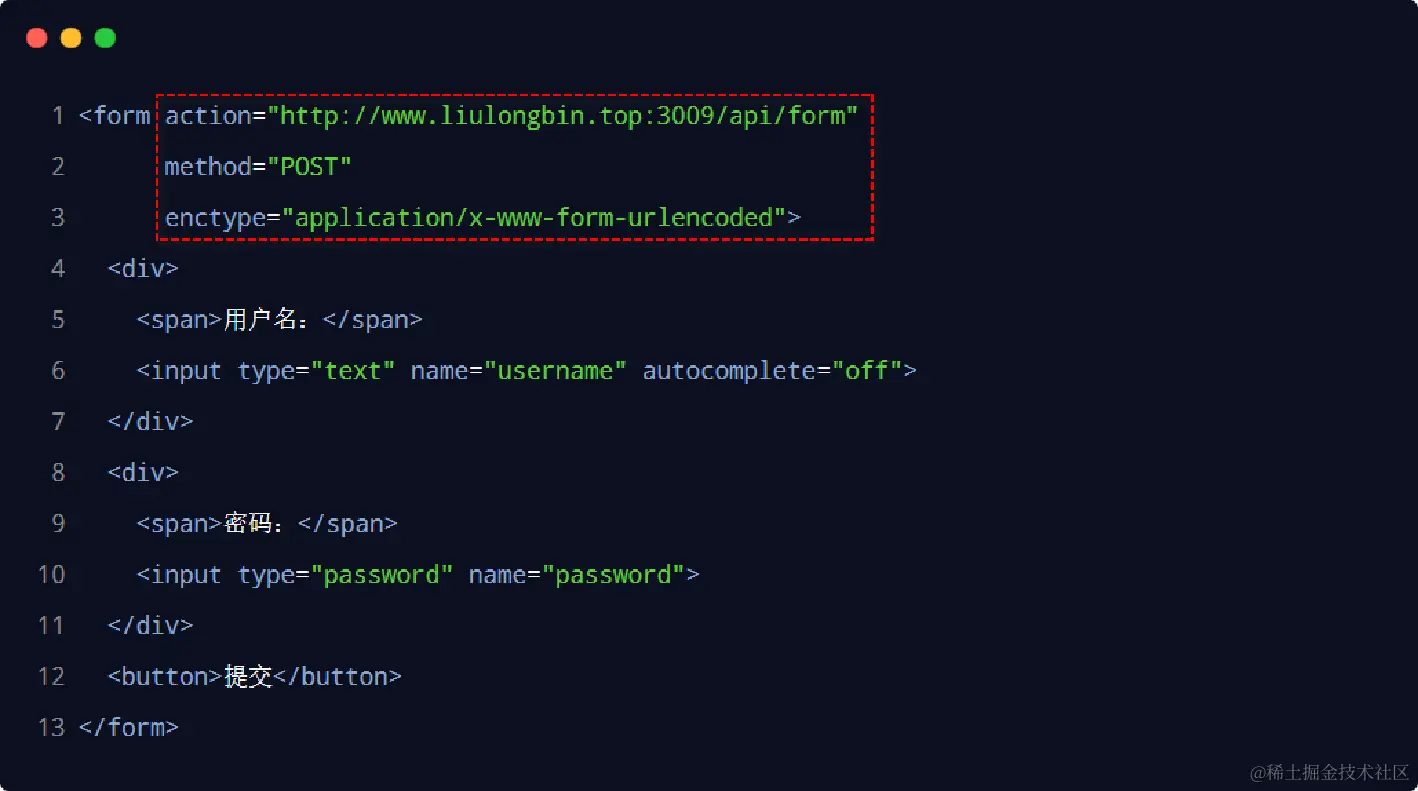Viewport: 1418px width, 791px height.
Task: Click the 稀土掘金技术社区 watermark
Action: pyautogui.click(x=1329, y=772)
